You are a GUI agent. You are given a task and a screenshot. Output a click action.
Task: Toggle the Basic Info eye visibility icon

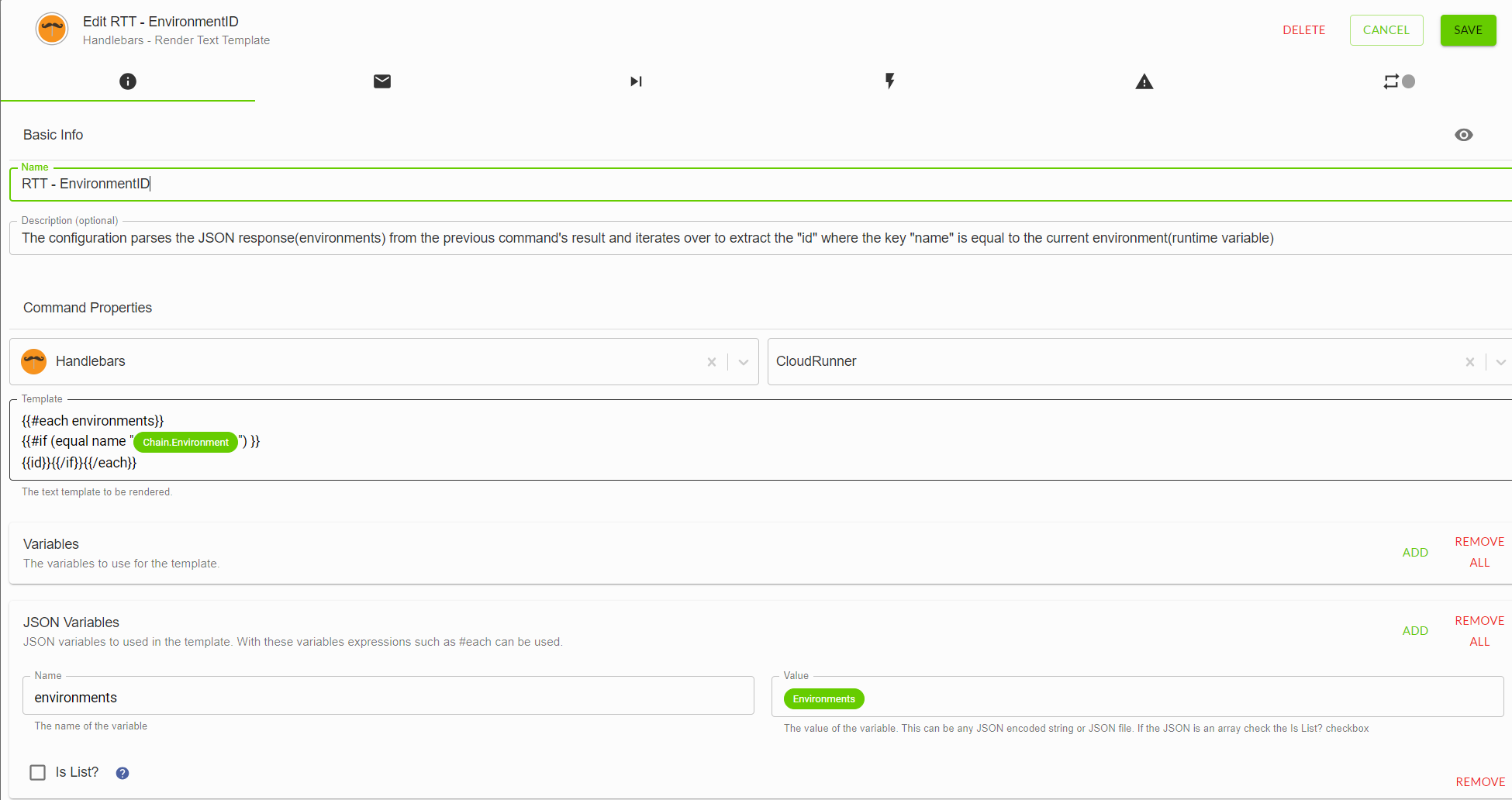pos(1464,135)
